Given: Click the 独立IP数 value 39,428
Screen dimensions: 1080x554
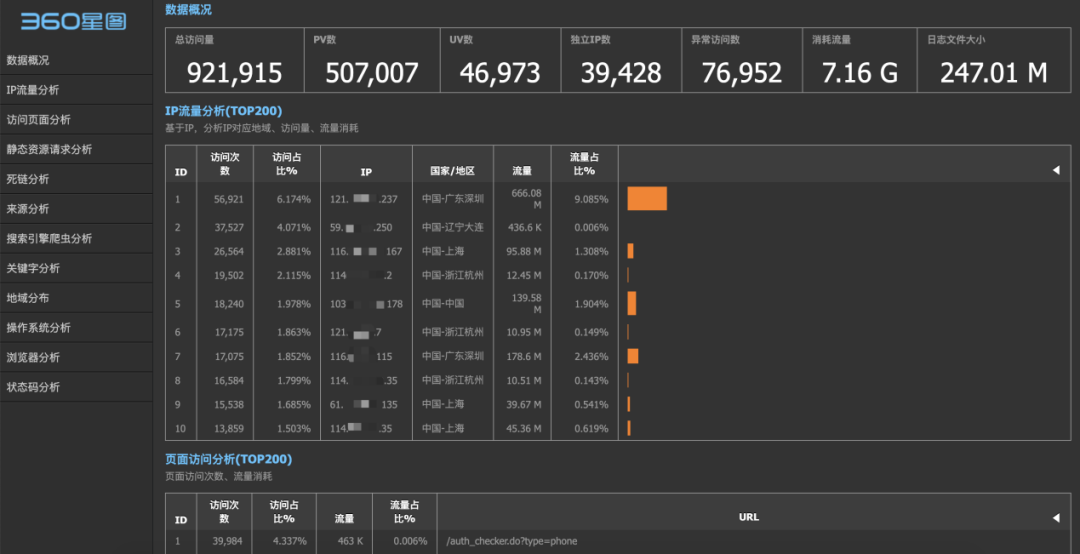Looking at the screenshot, I should click(x=621, y=72).
